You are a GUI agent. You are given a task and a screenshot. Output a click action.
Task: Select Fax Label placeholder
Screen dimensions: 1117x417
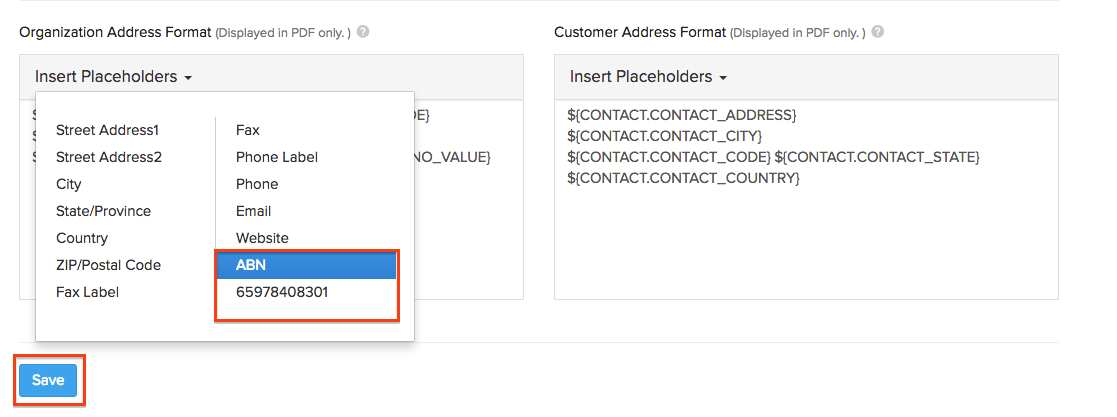pos(87,292)
